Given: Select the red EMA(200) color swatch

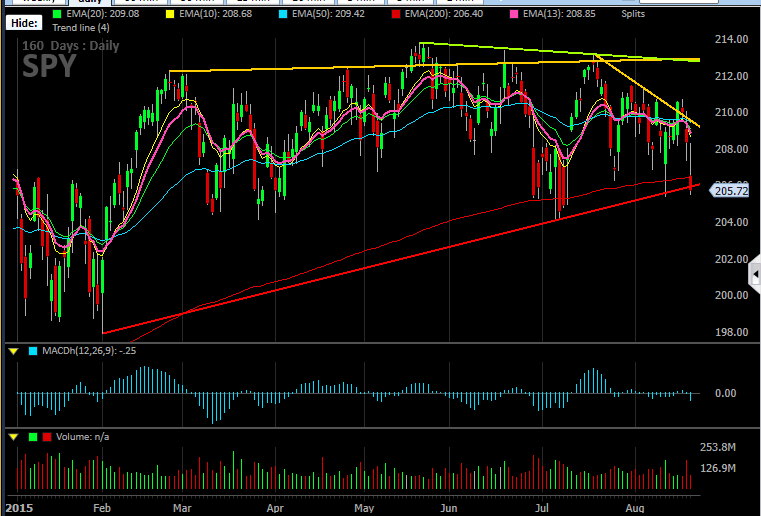Looking at the screenshot, I should coord(396,14).
